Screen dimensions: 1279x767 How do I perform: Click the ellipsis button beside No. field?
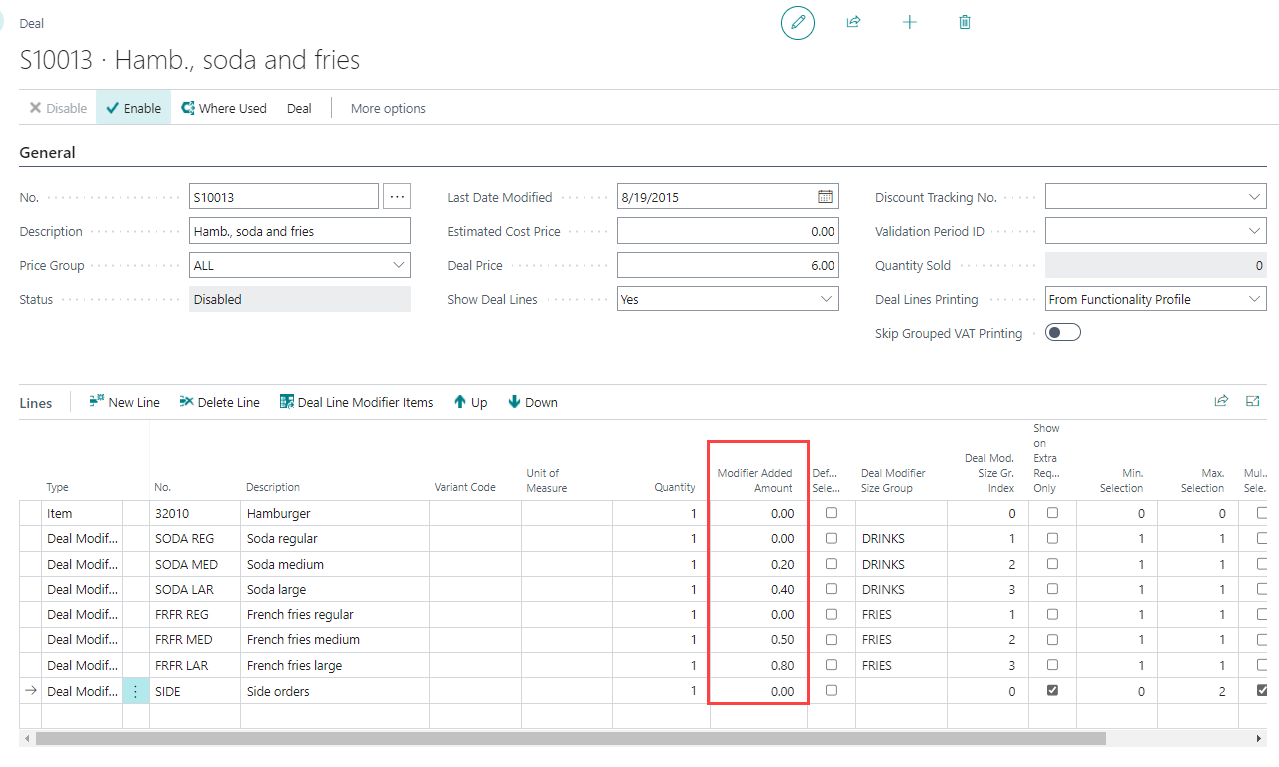[x=397, y=197]
